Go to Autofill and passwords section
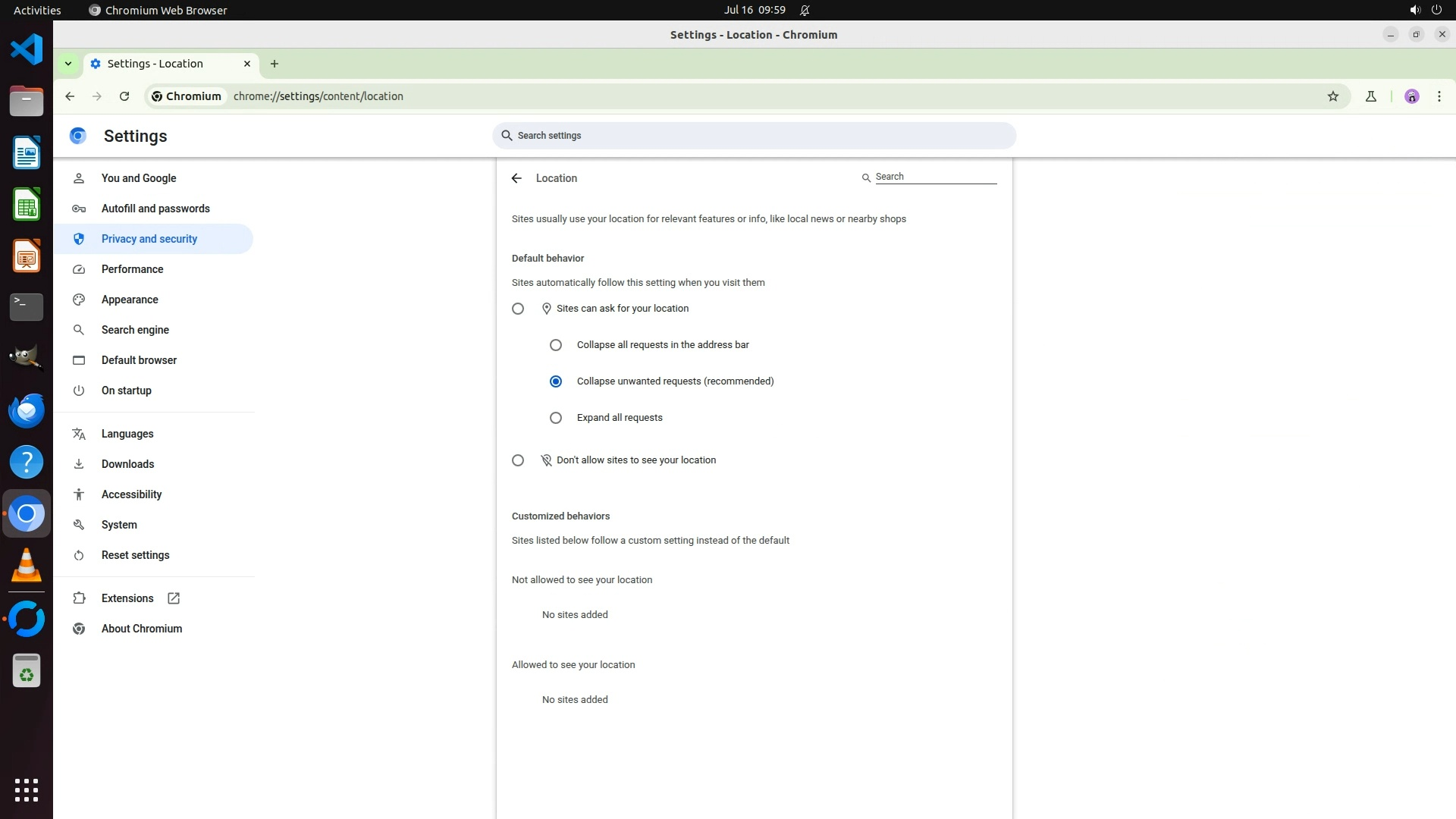 pyautogui.click(x=155, y=209)
